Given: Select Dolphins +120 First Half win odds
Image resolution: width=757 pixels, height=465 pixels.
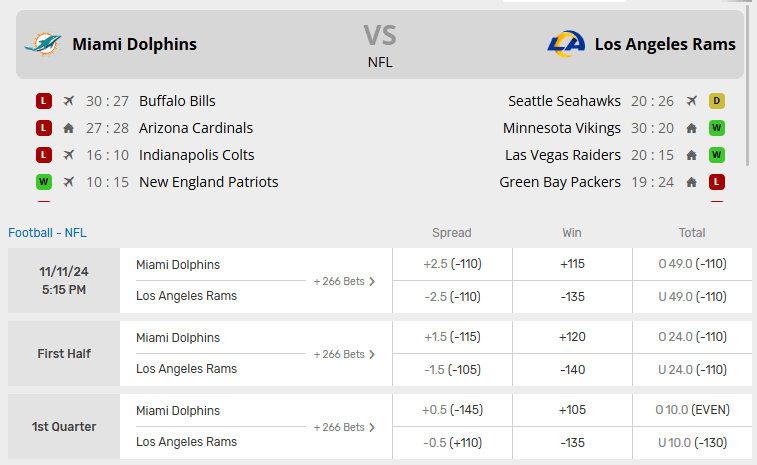Looking at the screenshot, I should click(x=572, y=337).
